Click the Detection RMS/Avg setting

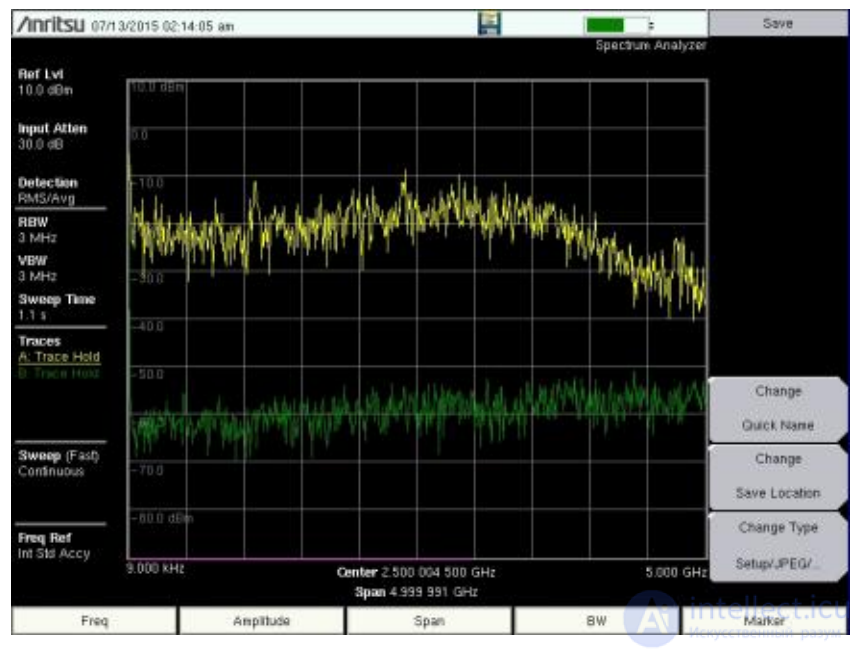click(46, 199)
